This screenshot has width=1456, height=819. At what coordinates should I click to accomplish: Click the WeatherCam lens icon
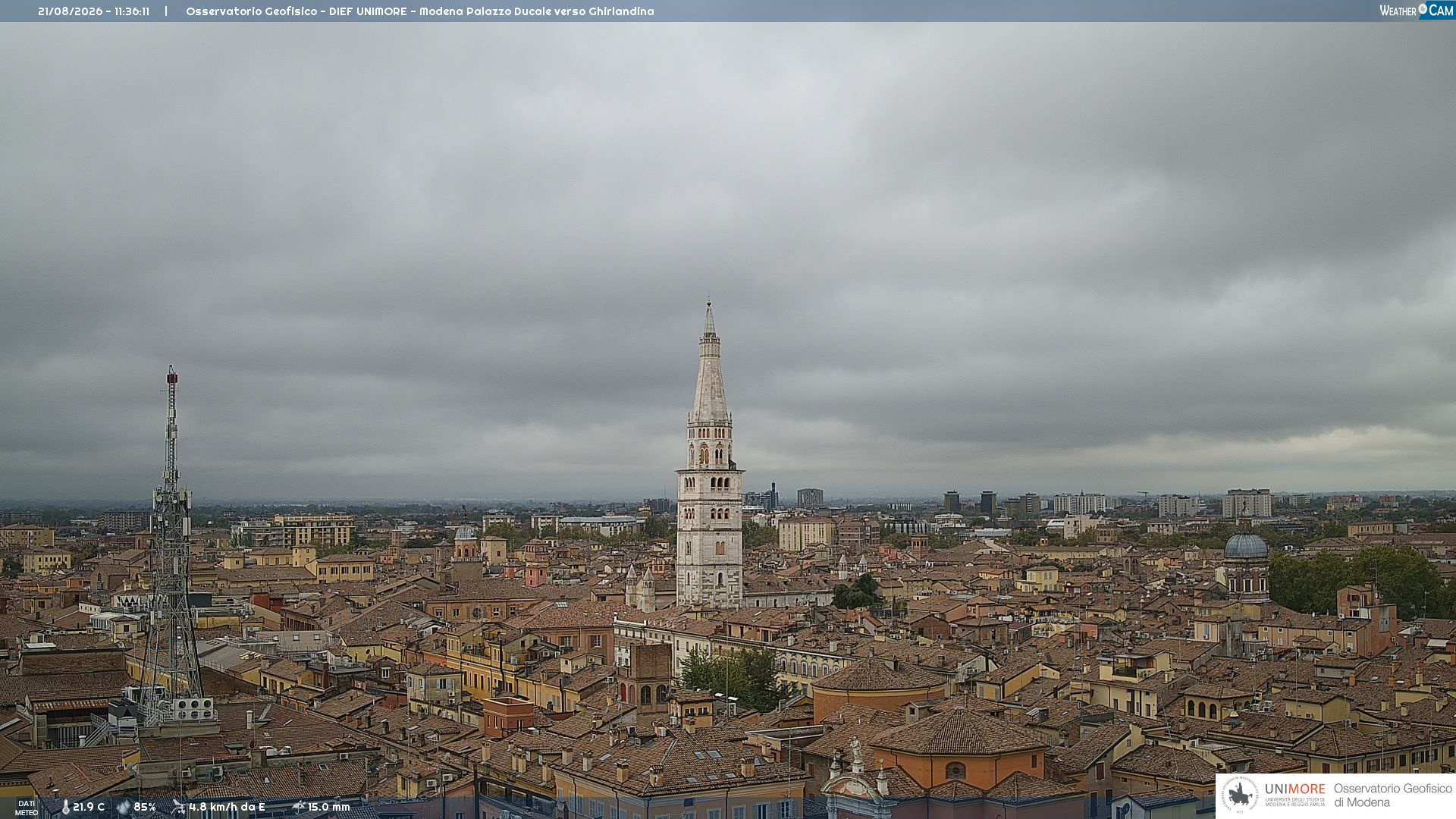coord(1423,9)
